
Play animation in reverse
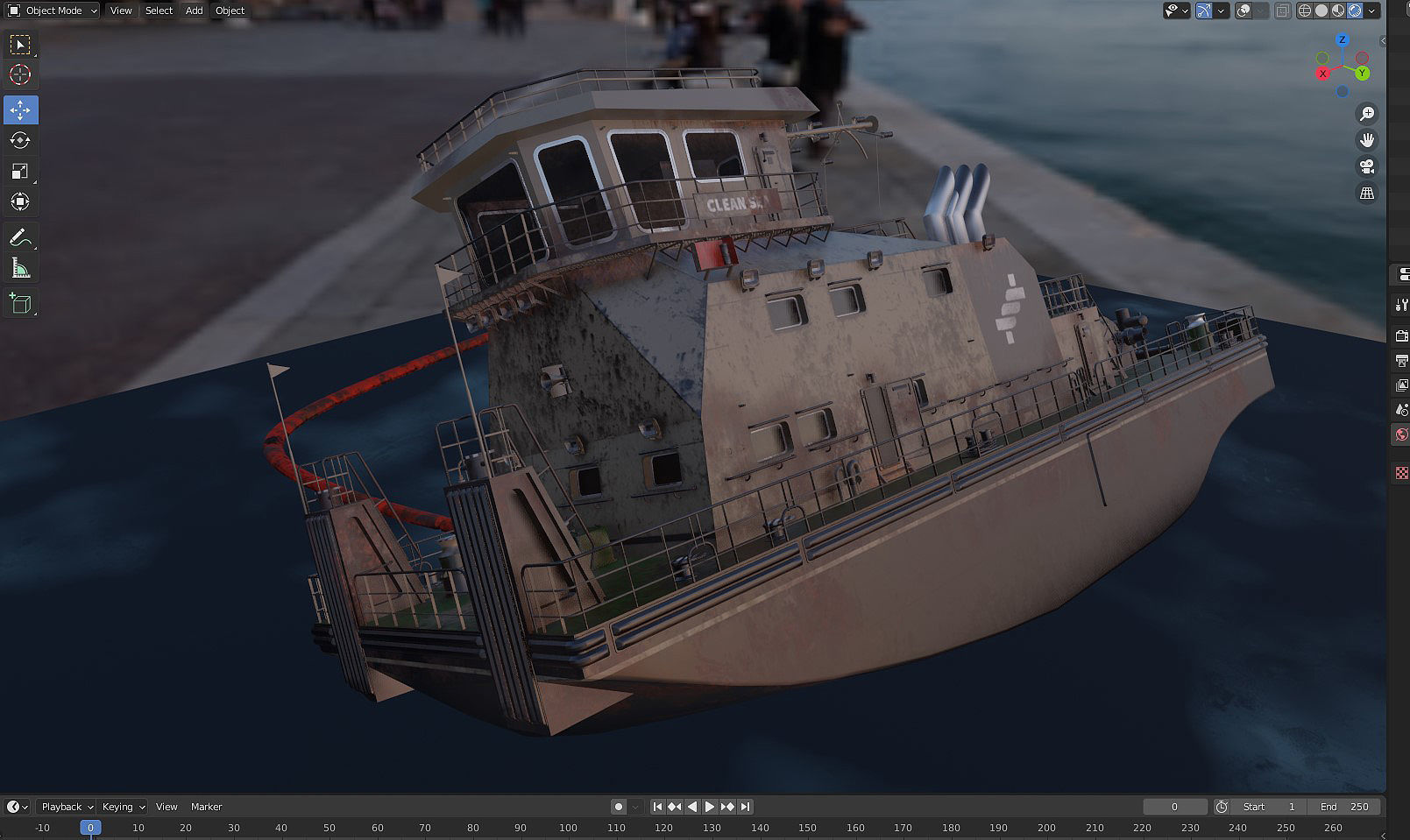[x=692, y=807]
